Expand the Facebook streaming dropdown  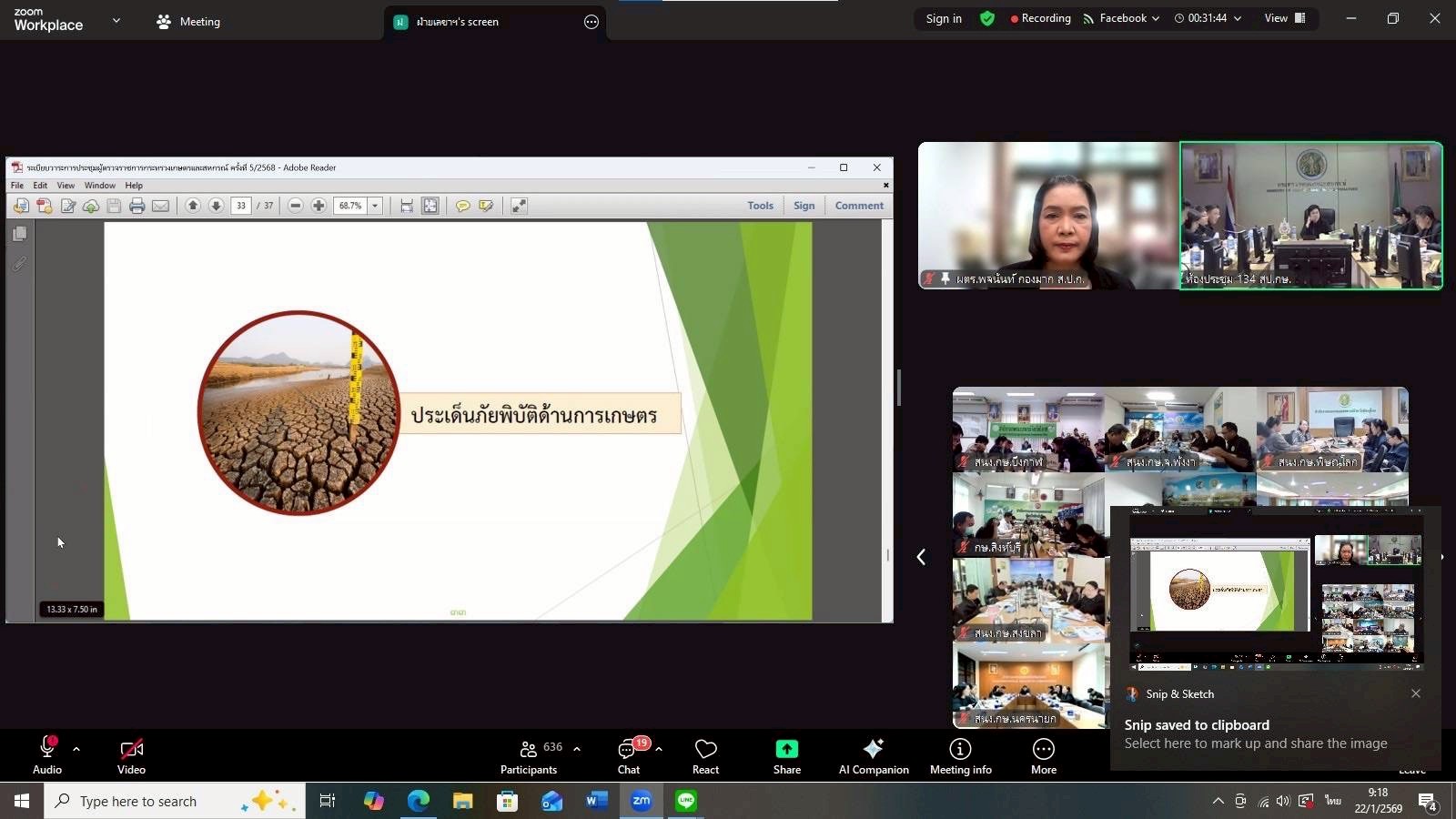coord(1155,17)
